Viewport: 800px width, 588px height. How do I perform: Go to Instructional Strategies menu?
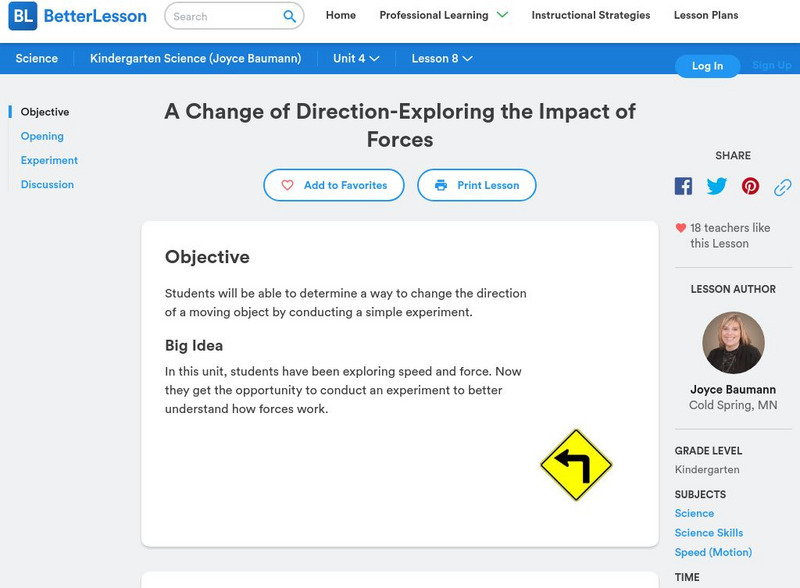pos(590,16)
